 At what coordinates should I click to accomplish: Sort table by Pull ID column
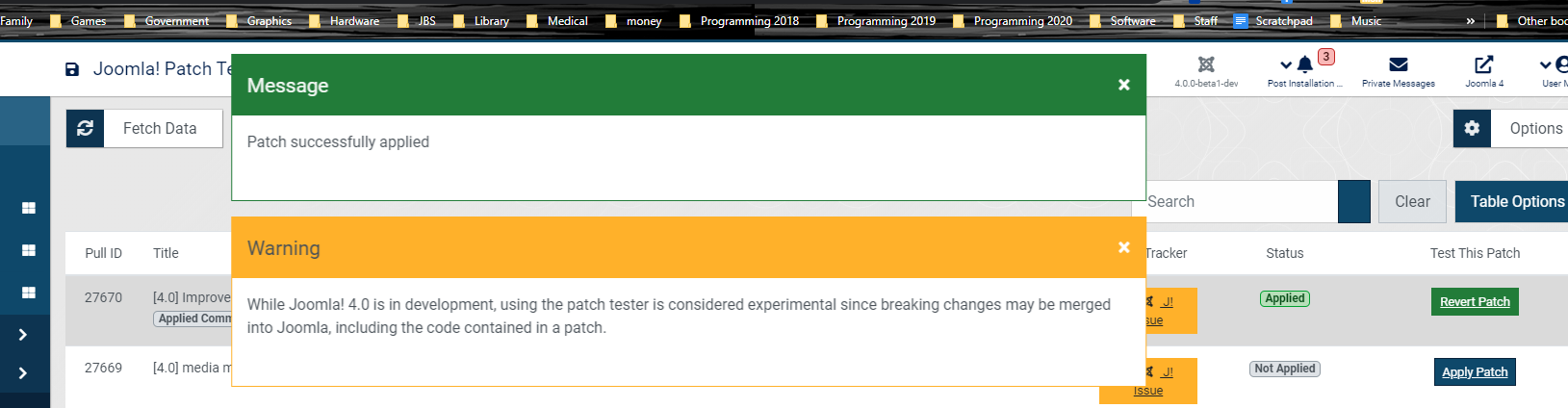pyautogui.click(x=103, y=253)
